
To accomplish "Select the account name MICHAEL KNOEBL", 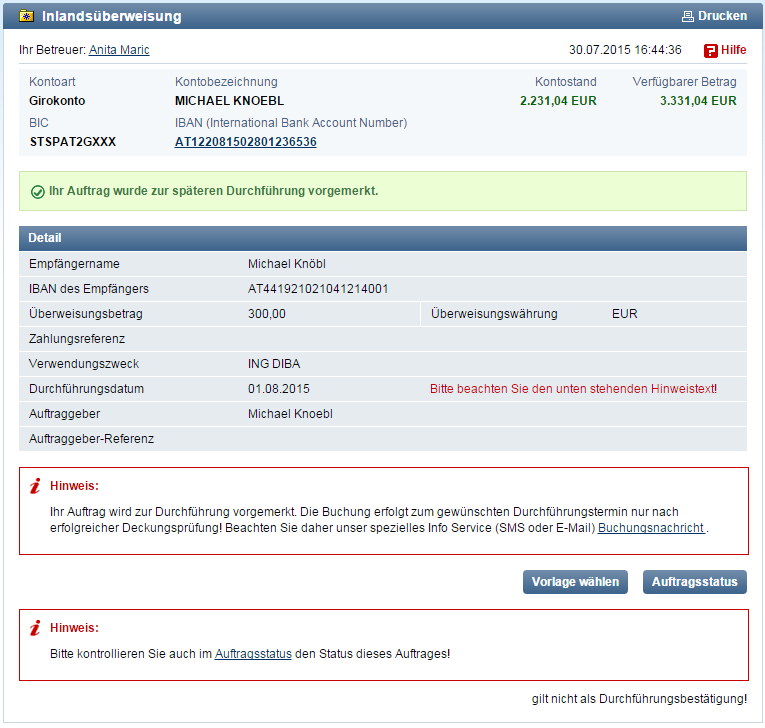I will point(229,101).
